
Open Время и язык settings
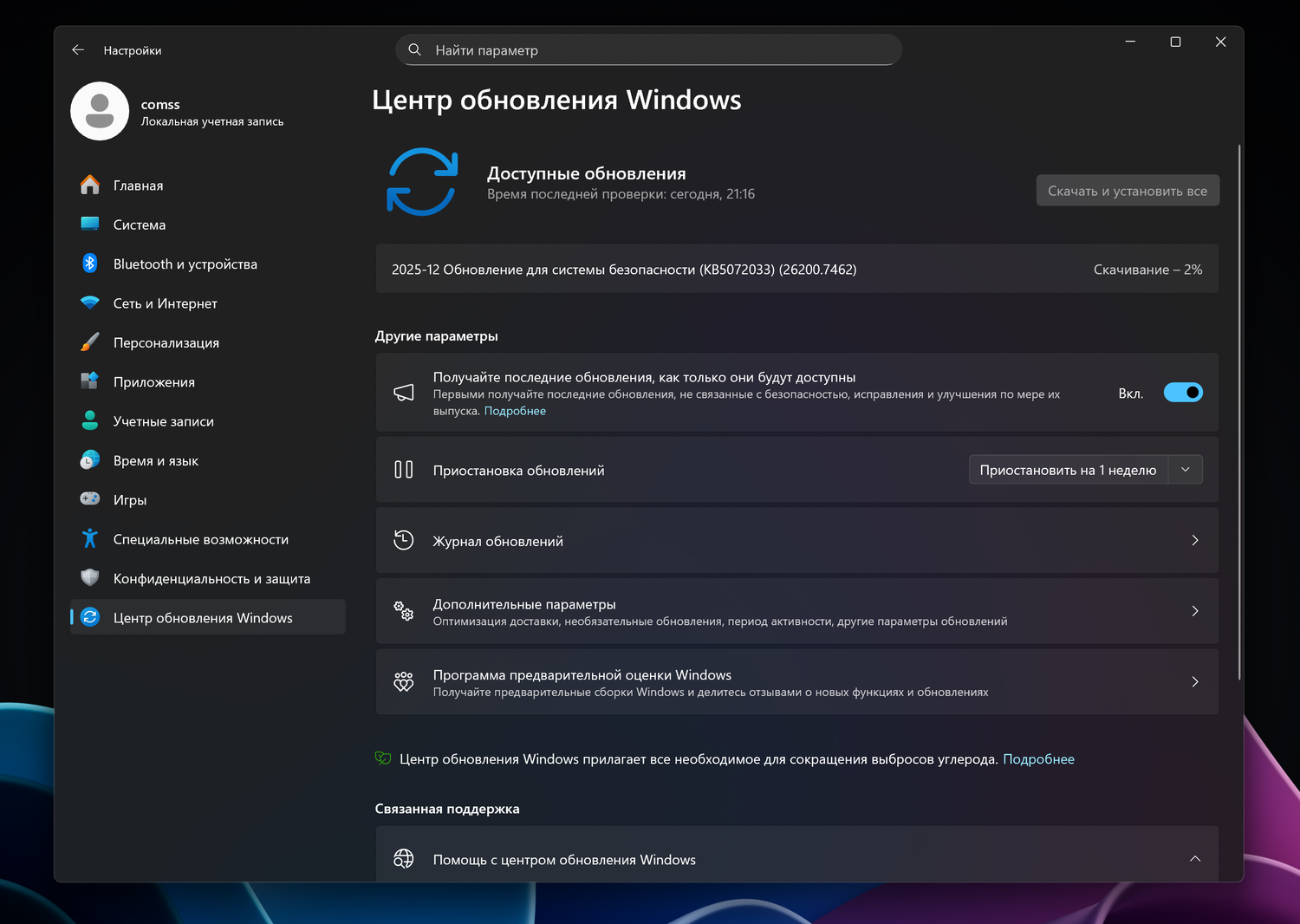(x=208, y=460)
